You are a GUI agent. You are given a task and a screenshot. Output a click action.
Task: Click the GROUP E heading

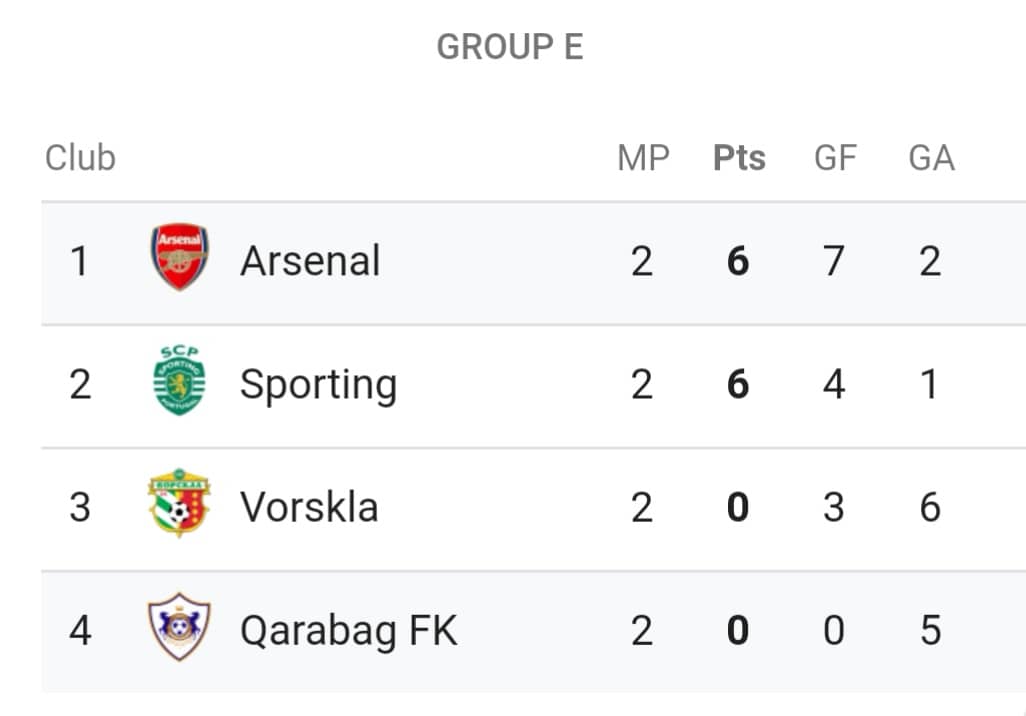click(510, 46)
